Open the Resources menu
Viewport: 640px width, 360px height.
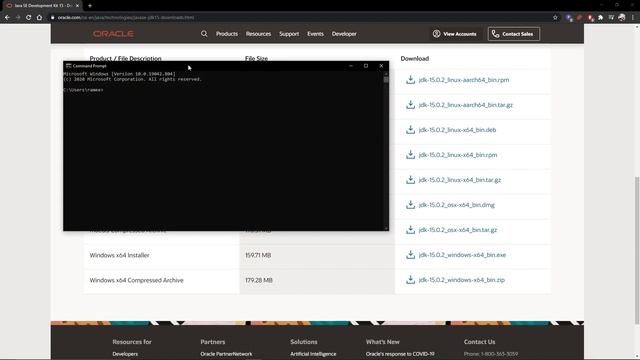pyautogui.click(x=258, y=34)
